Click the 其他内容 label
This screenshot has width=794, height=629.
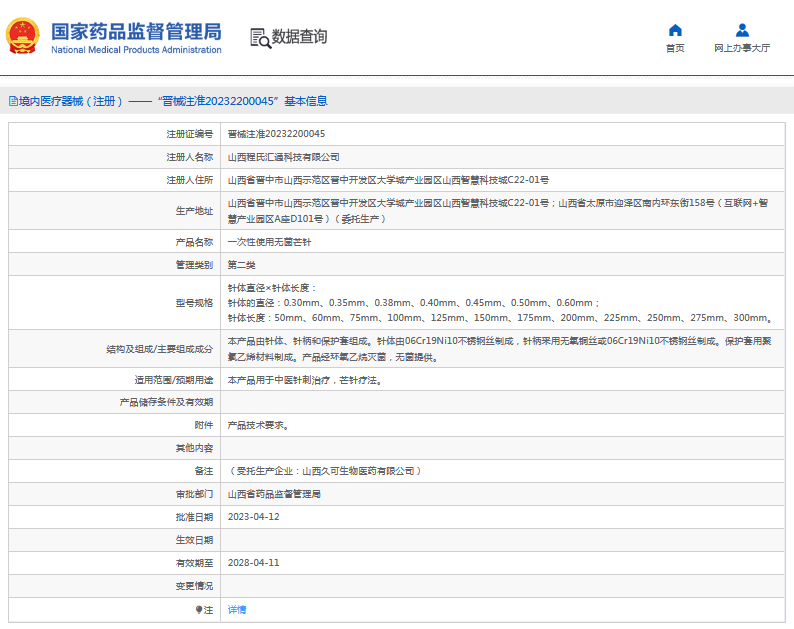click(194, 448)
